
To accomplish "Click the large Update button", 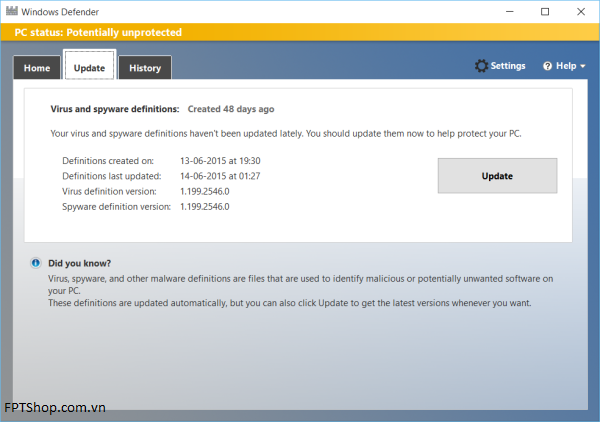I will pos(497,176).
